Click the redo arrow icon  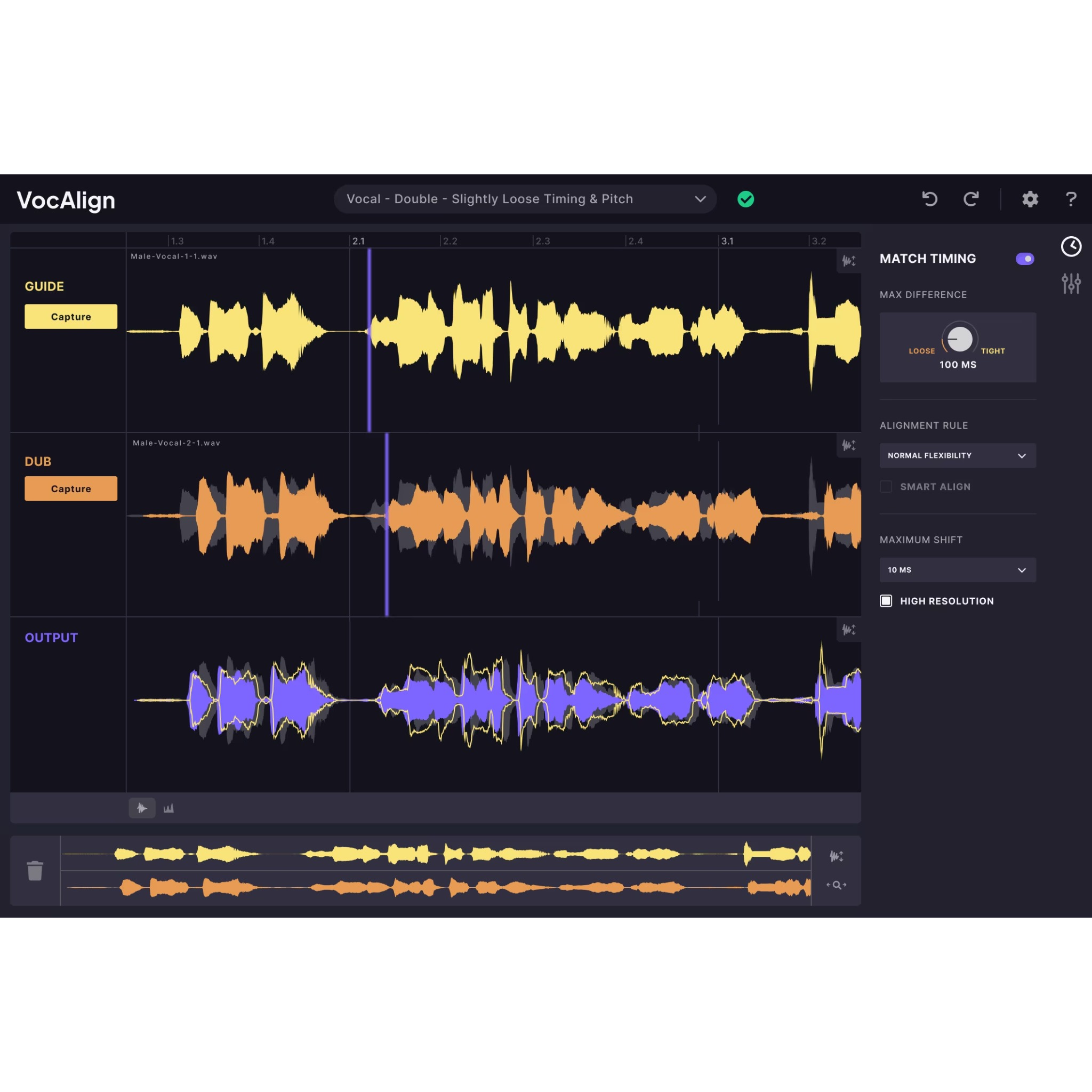pos(971,199)
